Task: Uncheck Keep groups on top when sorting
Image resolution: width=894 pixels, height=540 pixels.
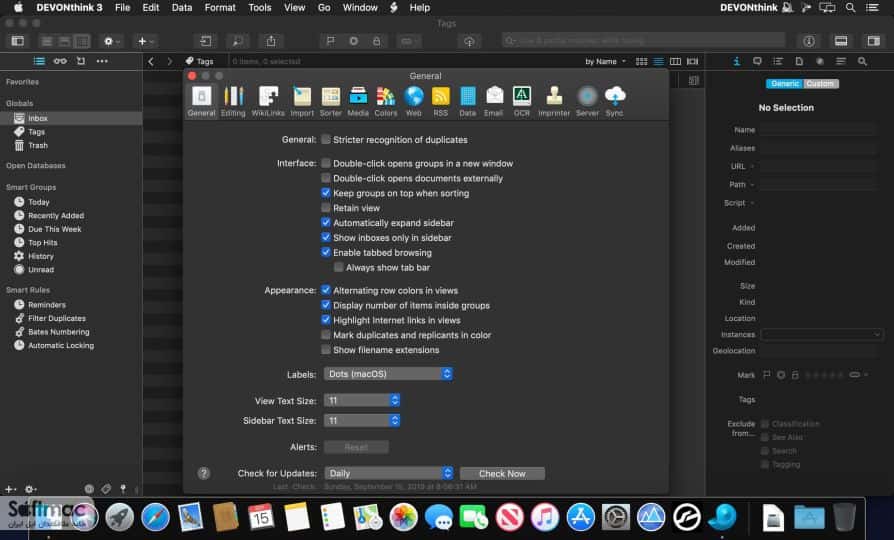Action: 326,193
